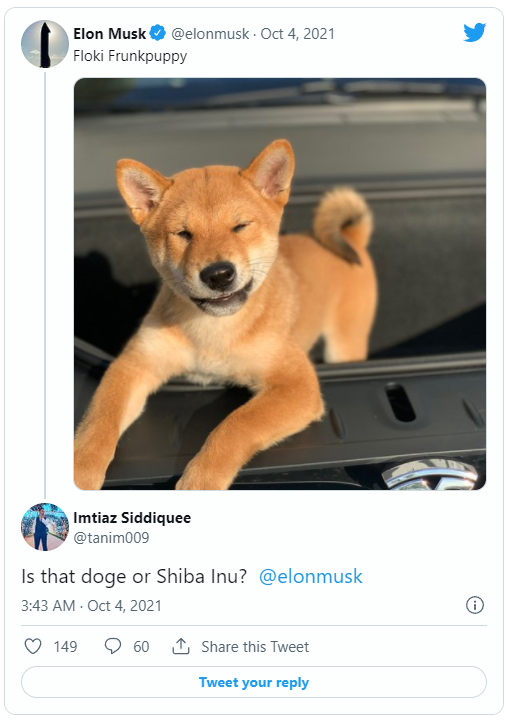Click the 3:43 AM timestamp
Screen dimensions: 510x723
click(48, 605)
